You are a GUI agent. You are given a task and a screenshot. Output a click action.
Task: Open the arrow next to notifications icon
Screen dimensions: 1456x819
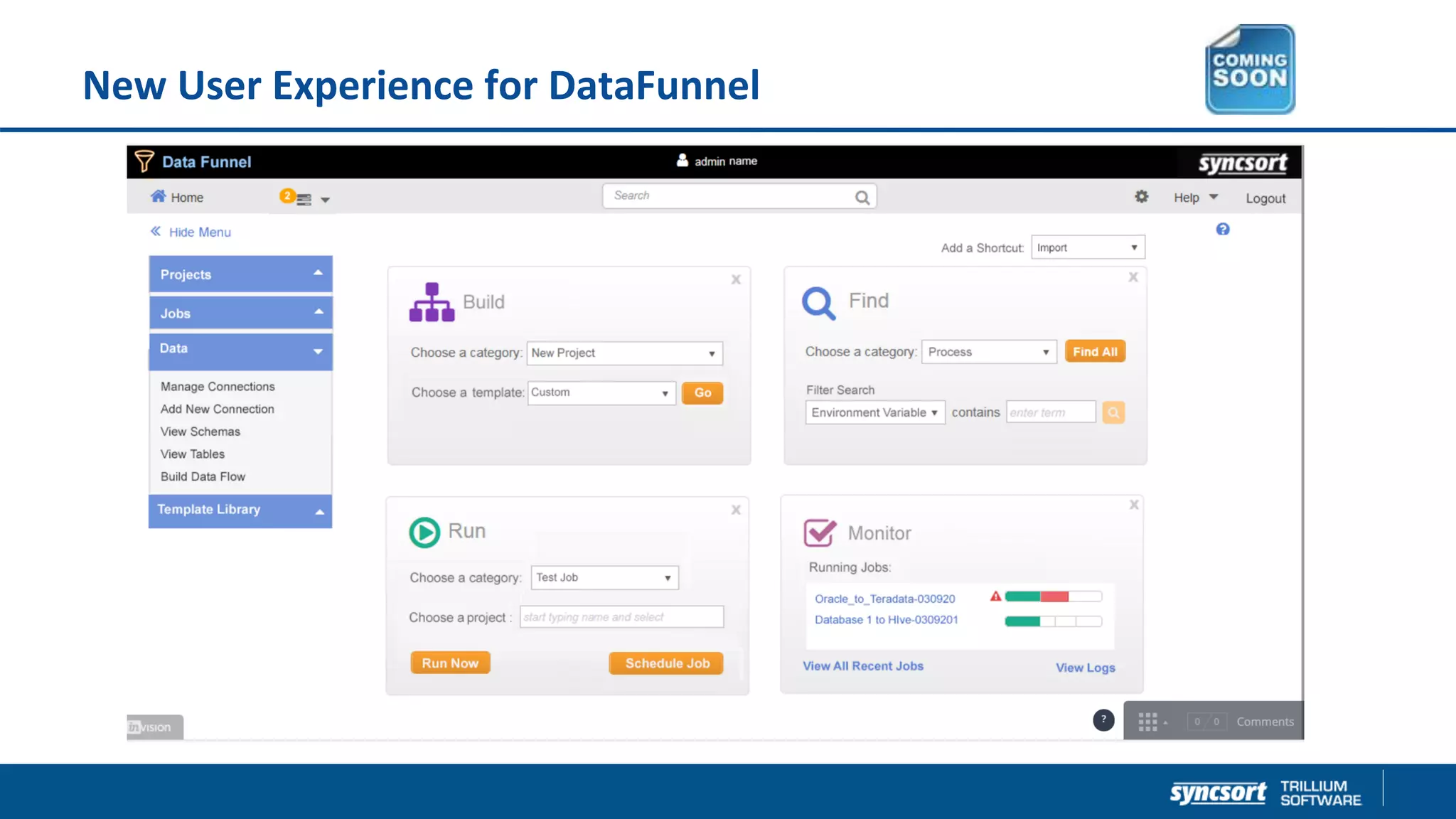point(325,200)
